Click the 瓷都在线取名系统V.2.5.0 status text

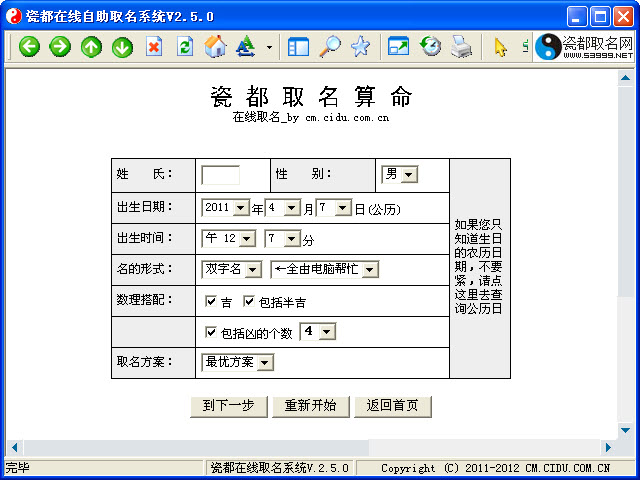(280, 468)
